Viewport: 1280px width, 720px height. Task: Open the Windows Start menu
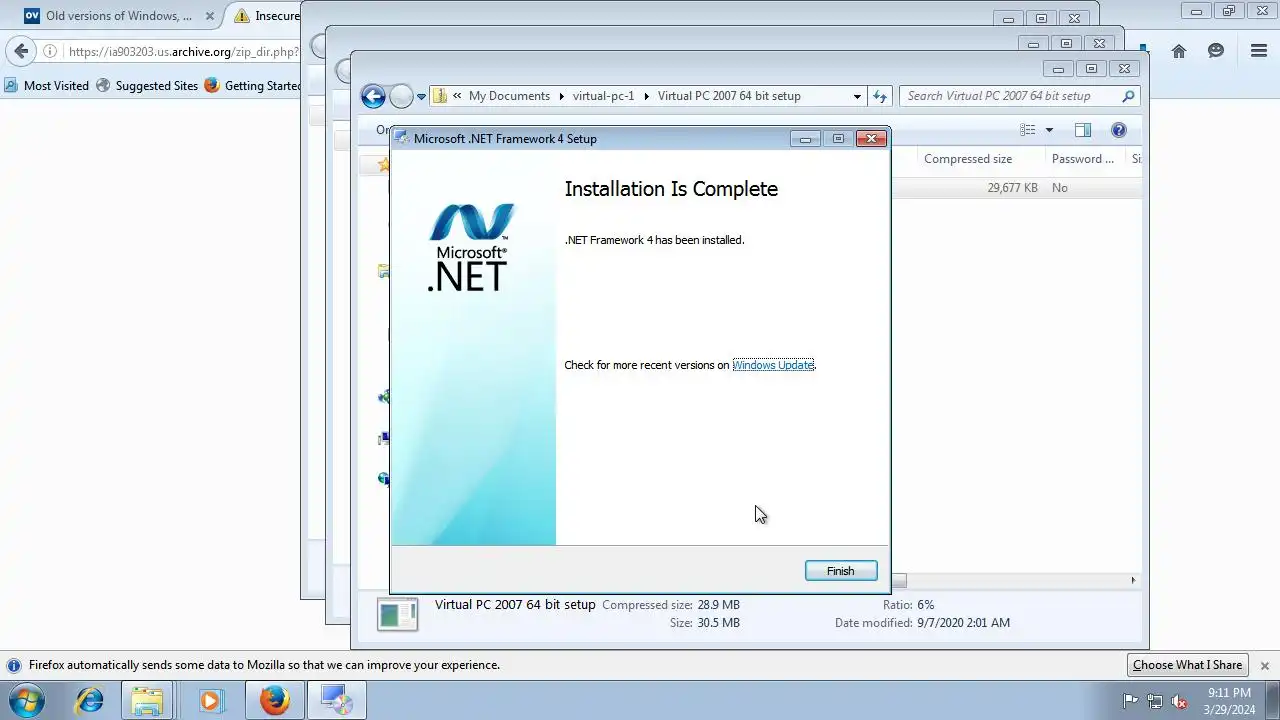point(26,701)
